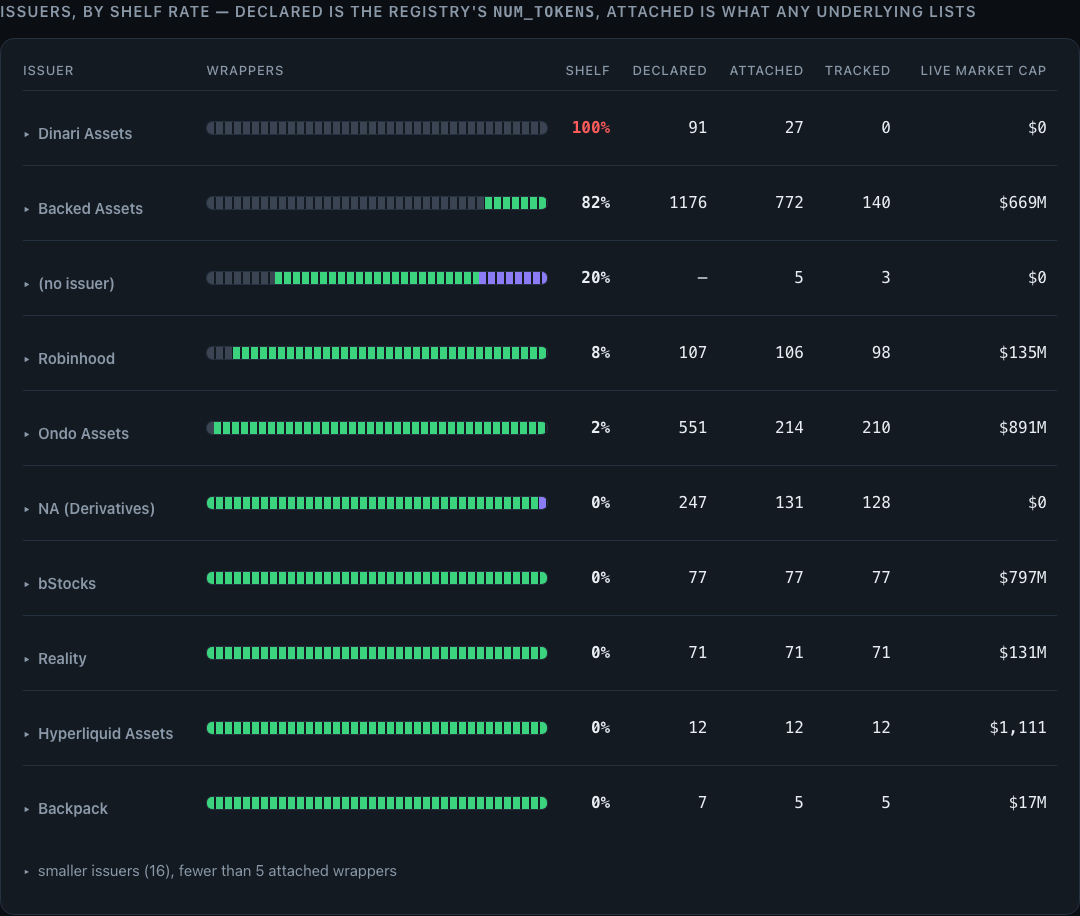Expand the Hyperliquid Assets row
Image resolution: width=1080 pixels, height=916 pixels.
27,735
